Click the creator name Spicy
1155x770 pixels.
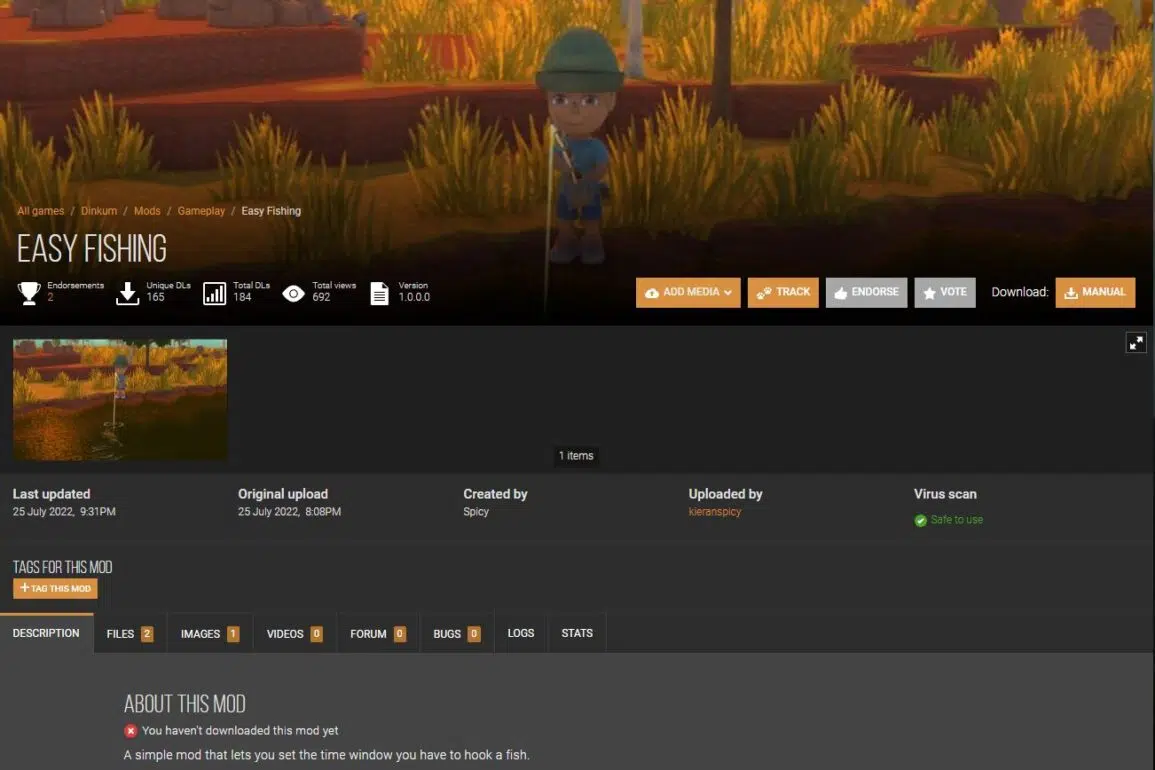476,511
